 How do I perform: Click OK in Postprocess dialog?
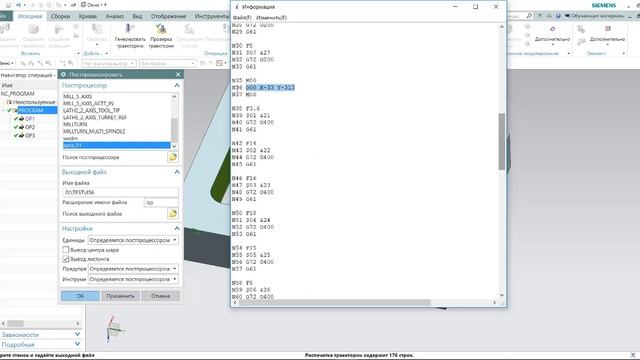click(x=80, y=296)
